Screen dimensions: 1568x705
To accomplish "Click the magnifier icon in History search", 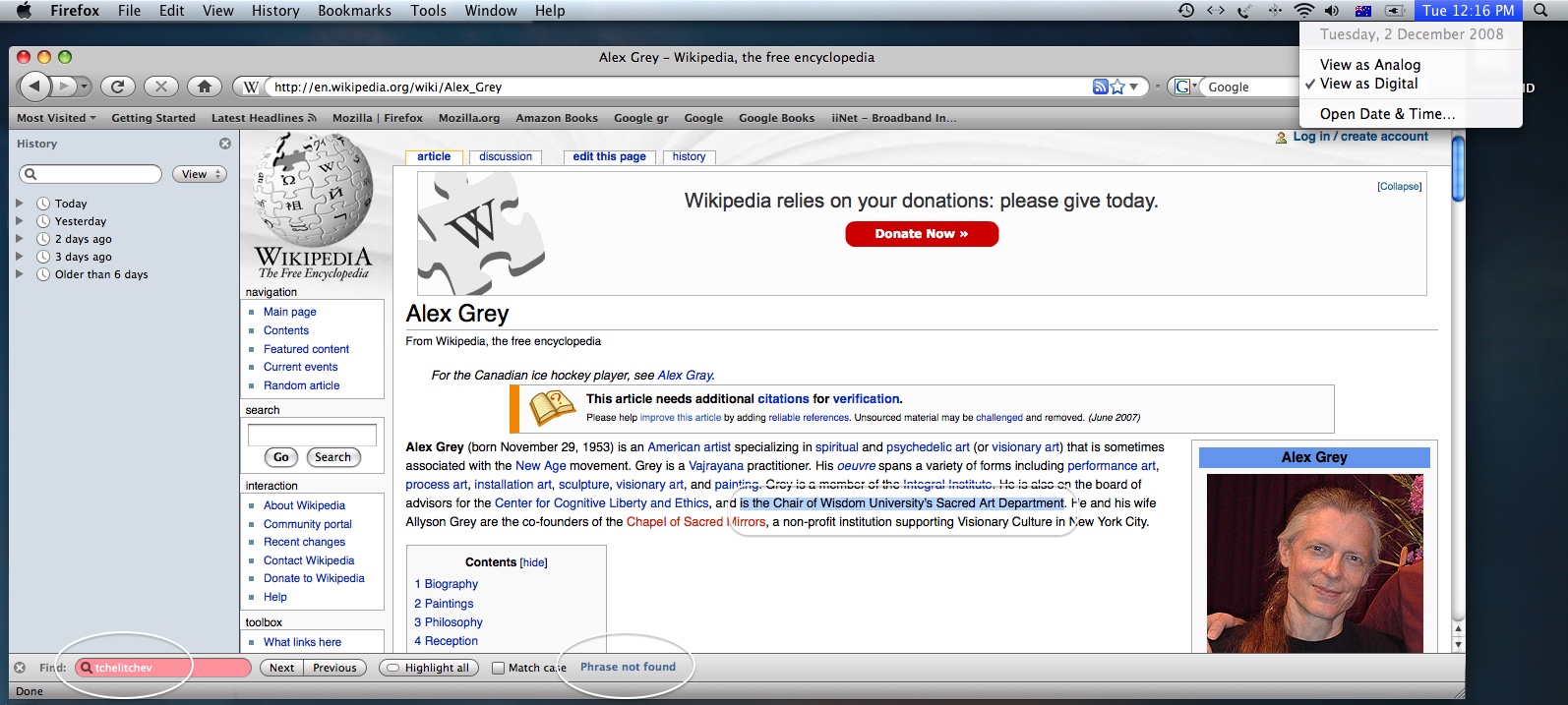I will (31, 174).
